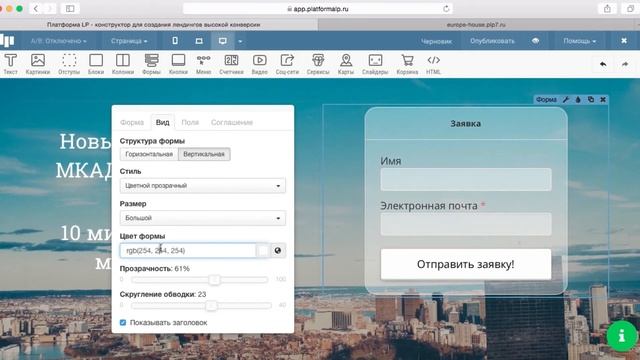
Task: Go back in browser history
Action: pos(36,9)
